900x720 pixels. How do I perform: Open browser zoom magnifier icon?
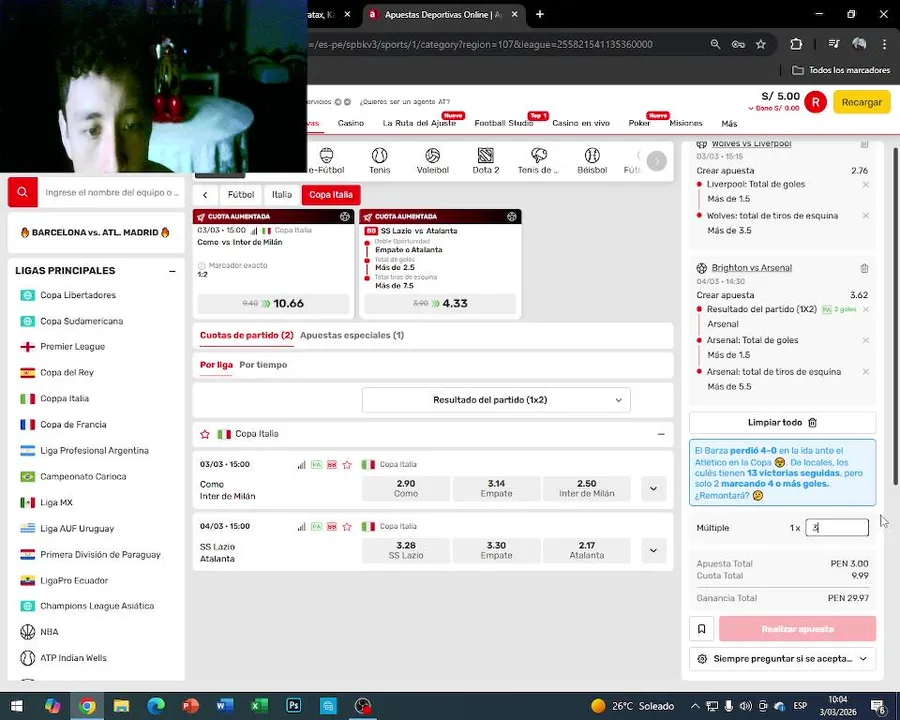pyautogui.click(x=715, y=44)
